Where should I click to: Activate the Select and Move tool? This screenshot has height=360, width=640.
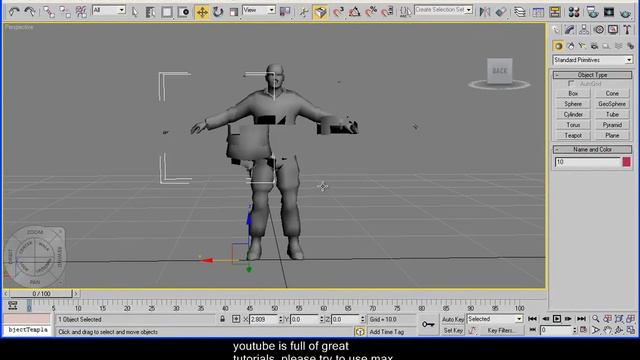point(202,12)
